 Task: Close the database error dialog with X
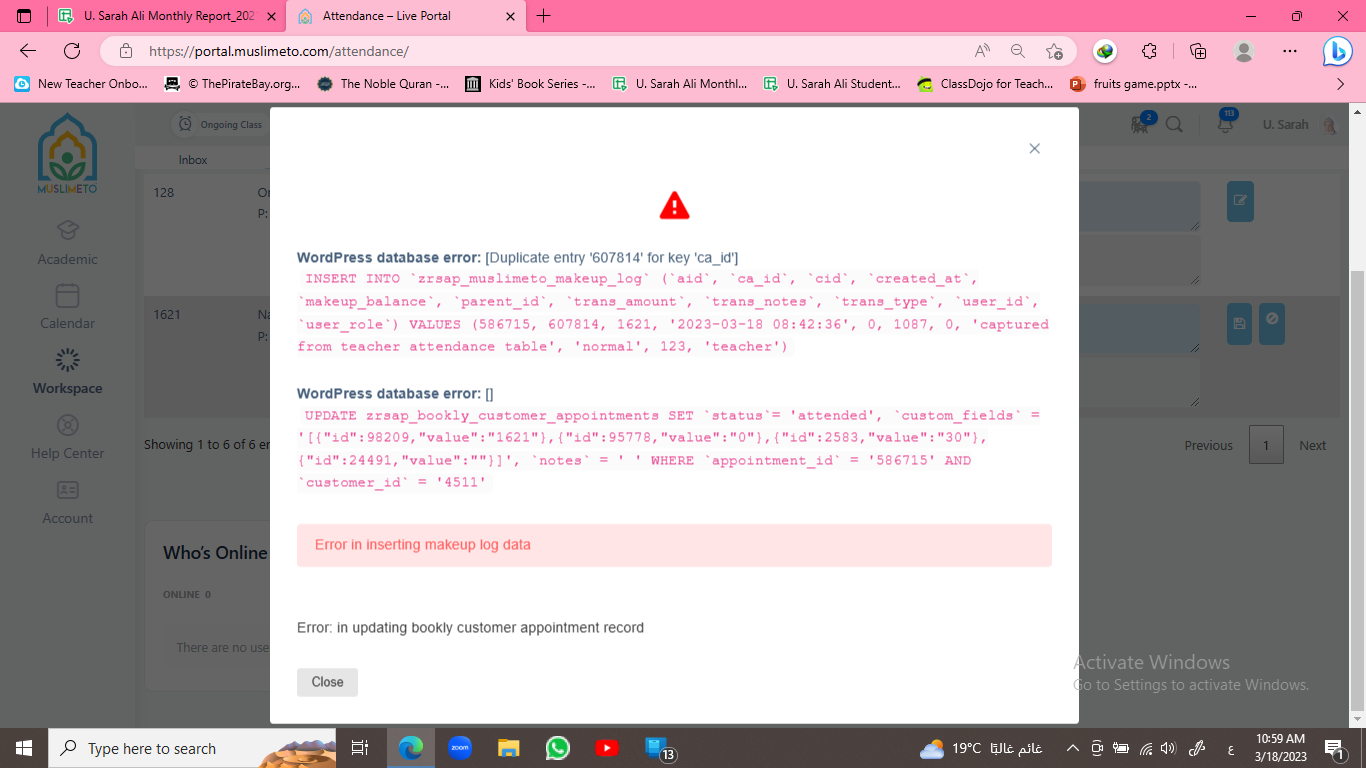pos(1035,148)
